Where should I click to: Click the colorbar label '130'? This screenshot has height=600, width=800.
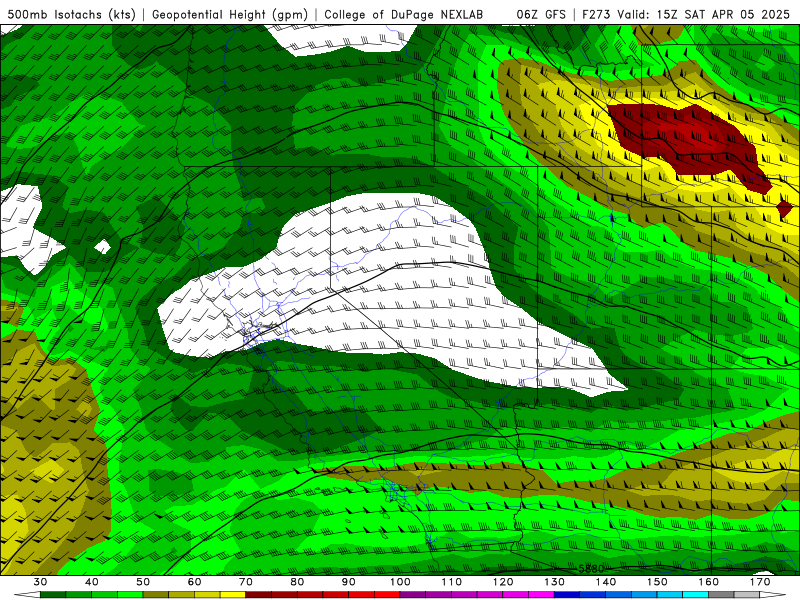554,582
